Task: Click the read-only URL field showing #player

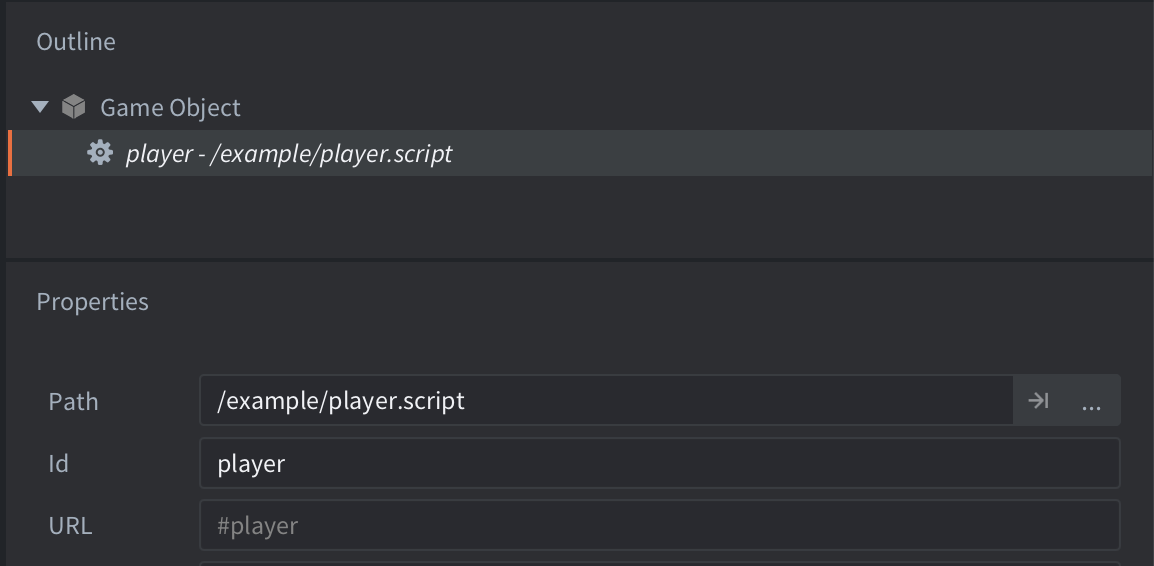Action: (x=659, y=525)
